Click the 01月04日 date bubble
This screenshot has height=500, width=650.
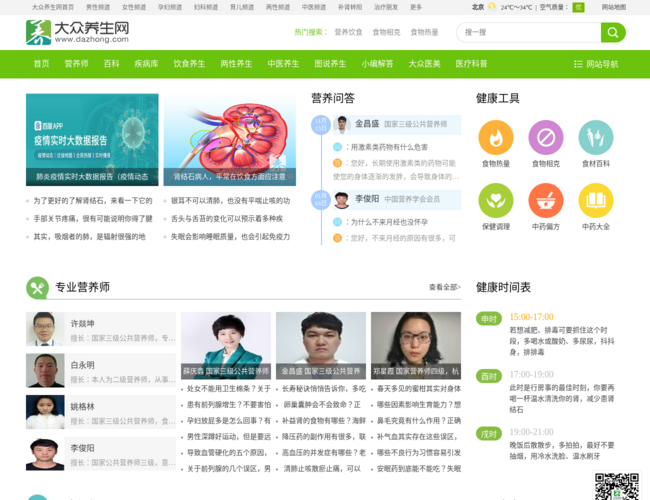coord(320,200)
